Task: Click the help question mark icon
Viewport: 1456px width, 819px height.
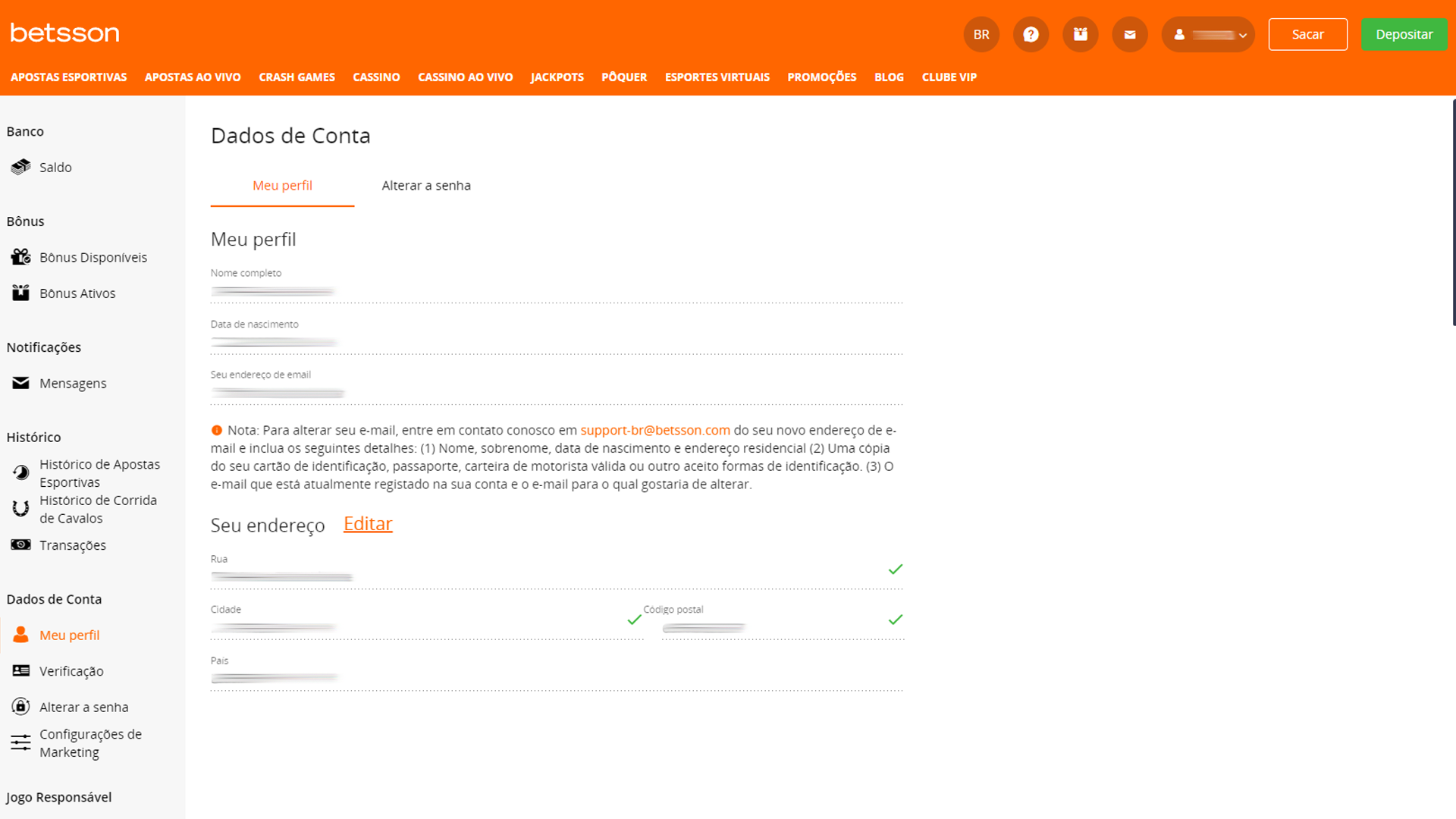Action: point(1031,35)
